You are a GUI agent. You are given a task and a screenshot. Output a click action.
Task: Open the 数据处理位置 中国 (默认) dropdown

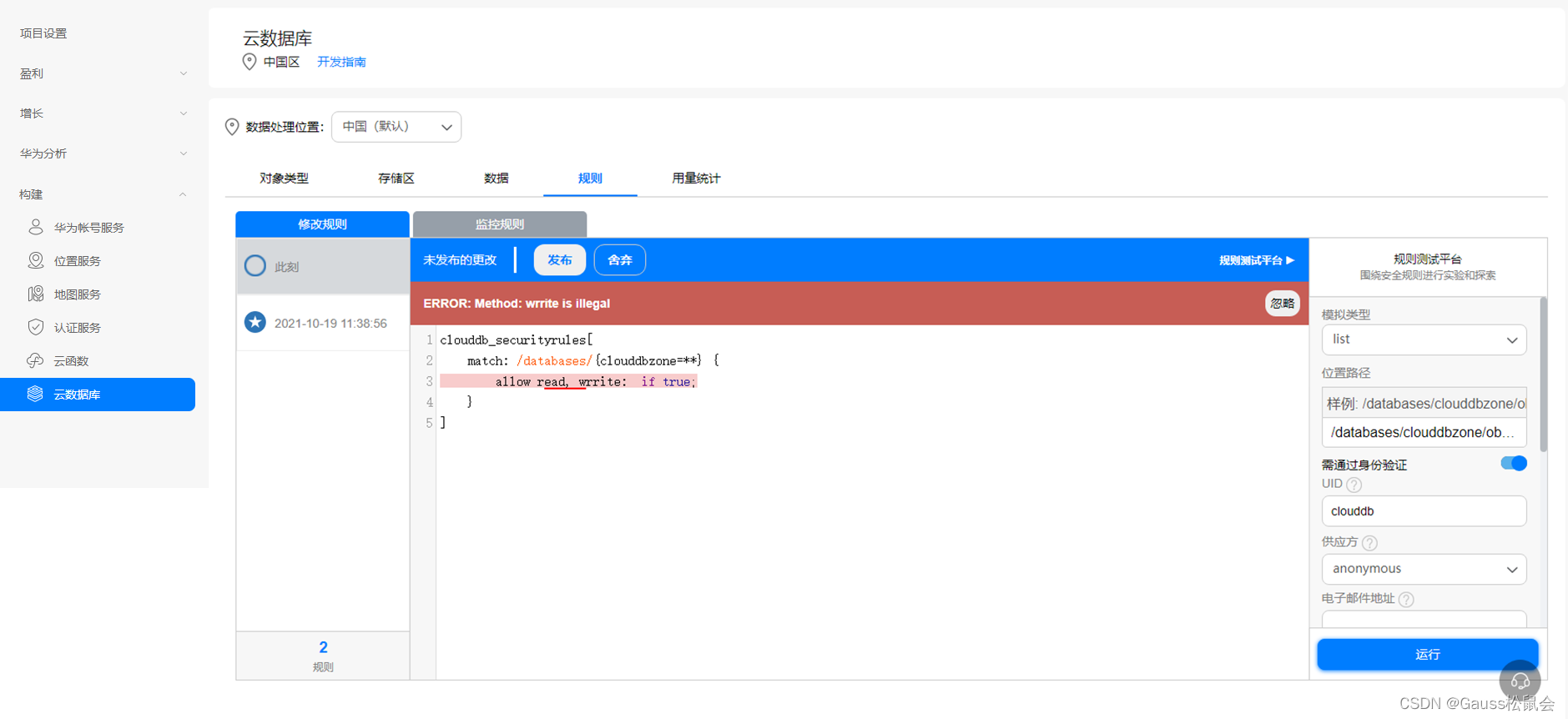(396, 127)
